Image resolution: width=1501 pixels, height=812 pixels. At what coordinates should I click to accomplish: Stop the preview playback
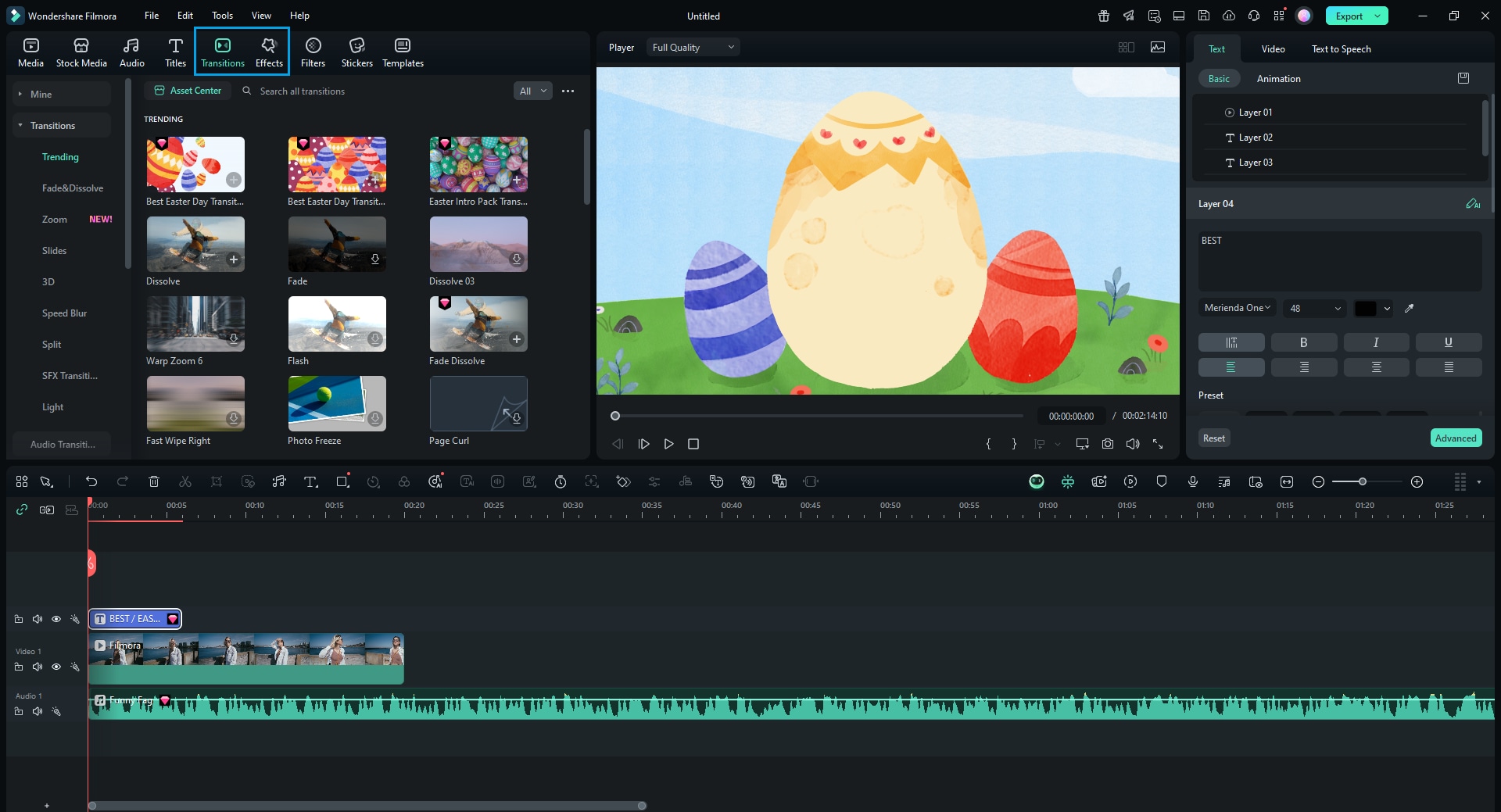pos(693,444)
